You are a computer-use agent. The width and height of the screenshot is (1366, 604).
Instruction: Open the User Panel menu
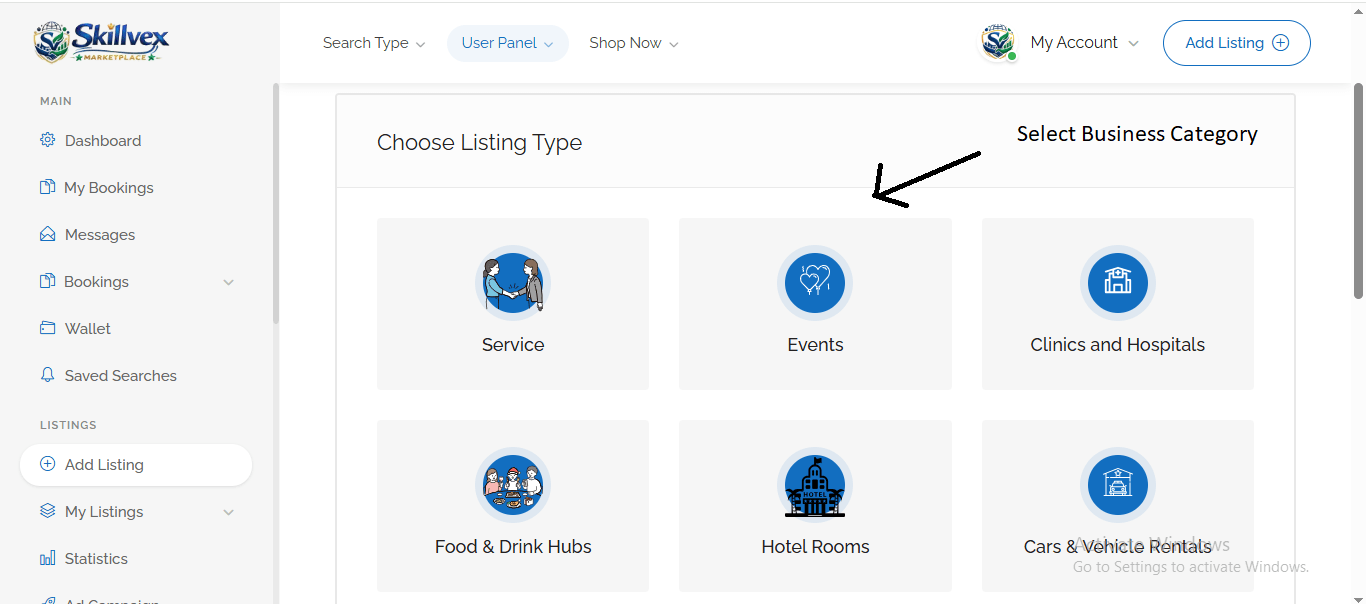click(x=507, y=43)
